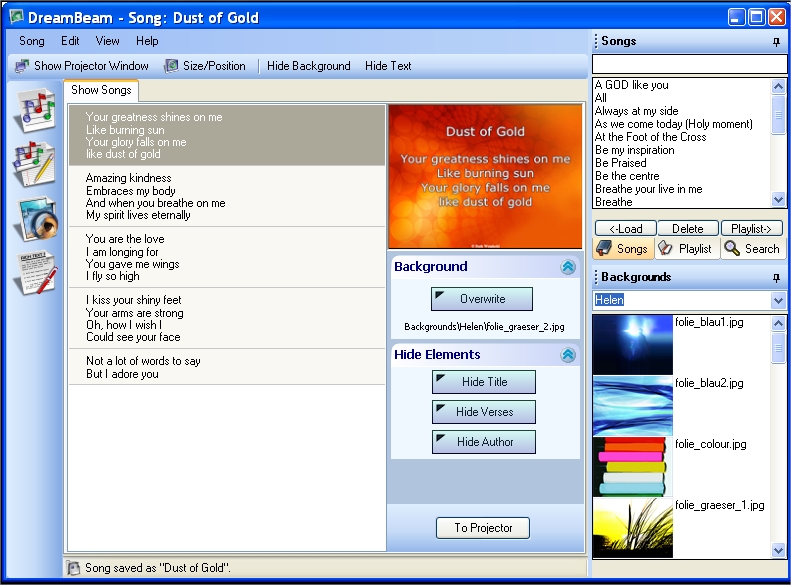Click the Show Projector Window toolbar icon
Image resolution: width=791 pixels, height=585 pixels.
[x=22, y=66]
